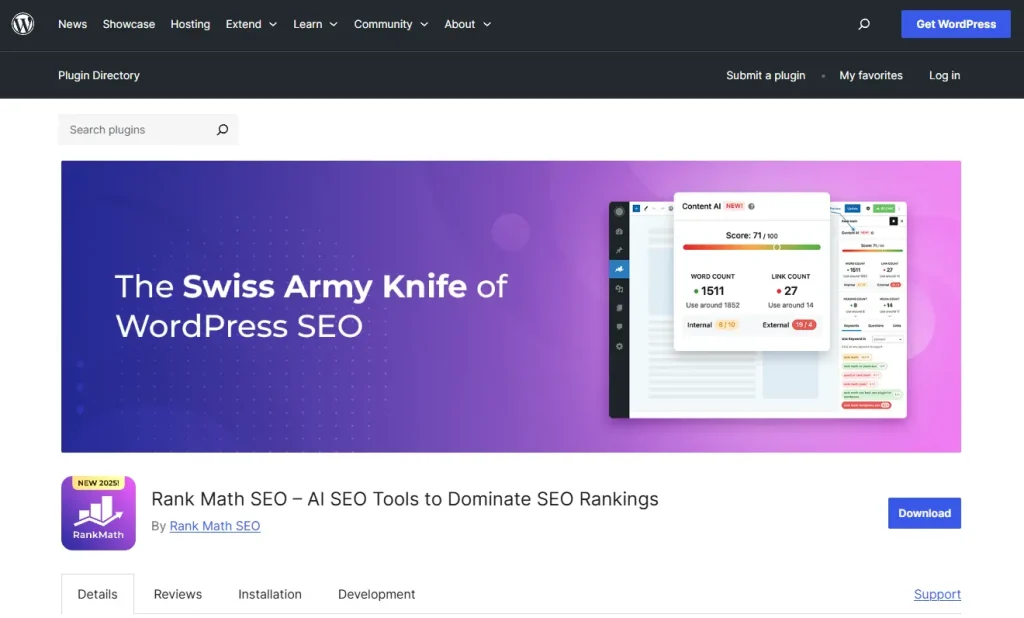Go to the Showcase section
1024x618 pixels.
click(128, 24)
